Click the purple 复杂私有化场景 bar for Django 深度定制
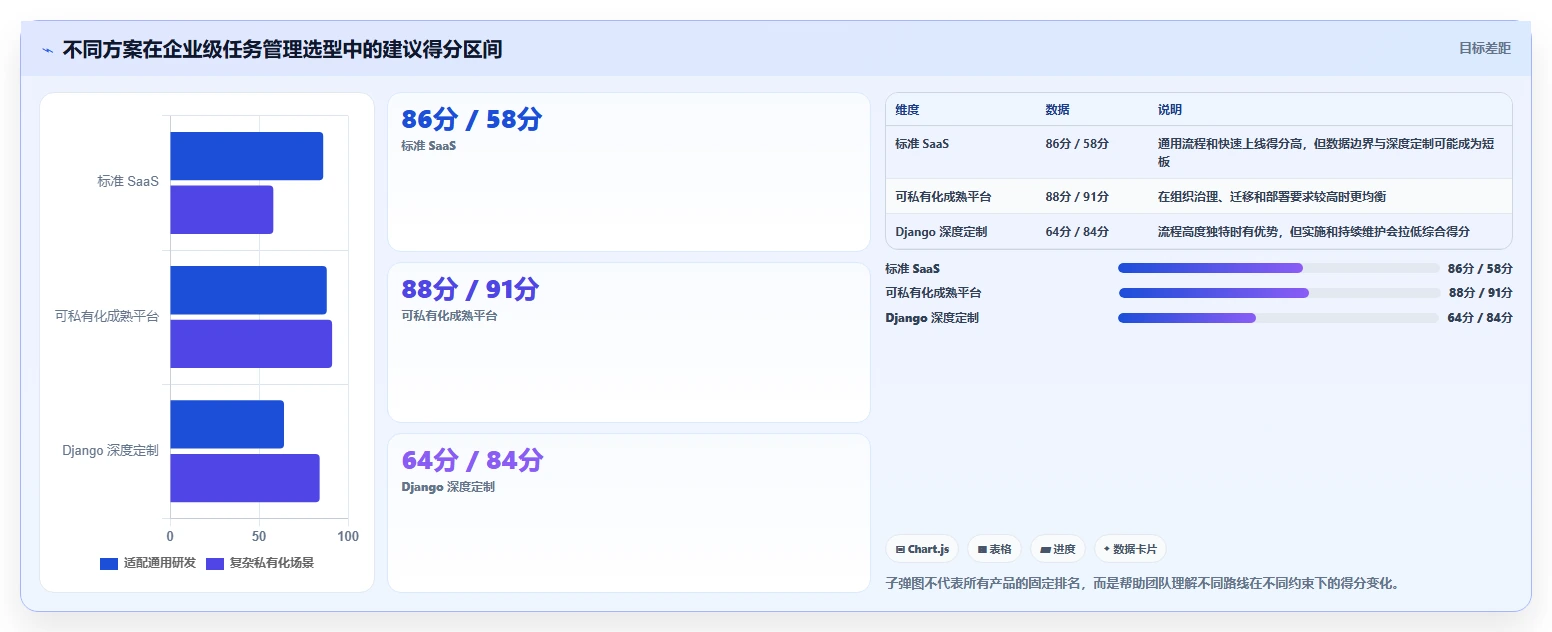 point(245,478)
